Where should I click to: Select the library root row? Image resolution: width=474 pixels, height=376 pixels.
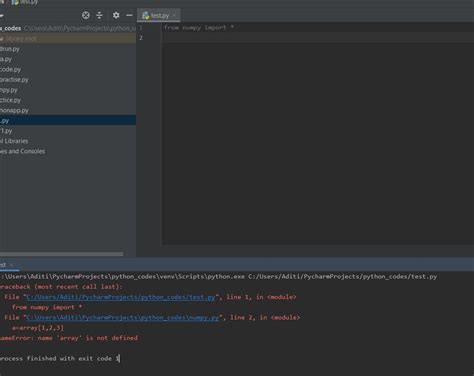(x=68, y=39)
